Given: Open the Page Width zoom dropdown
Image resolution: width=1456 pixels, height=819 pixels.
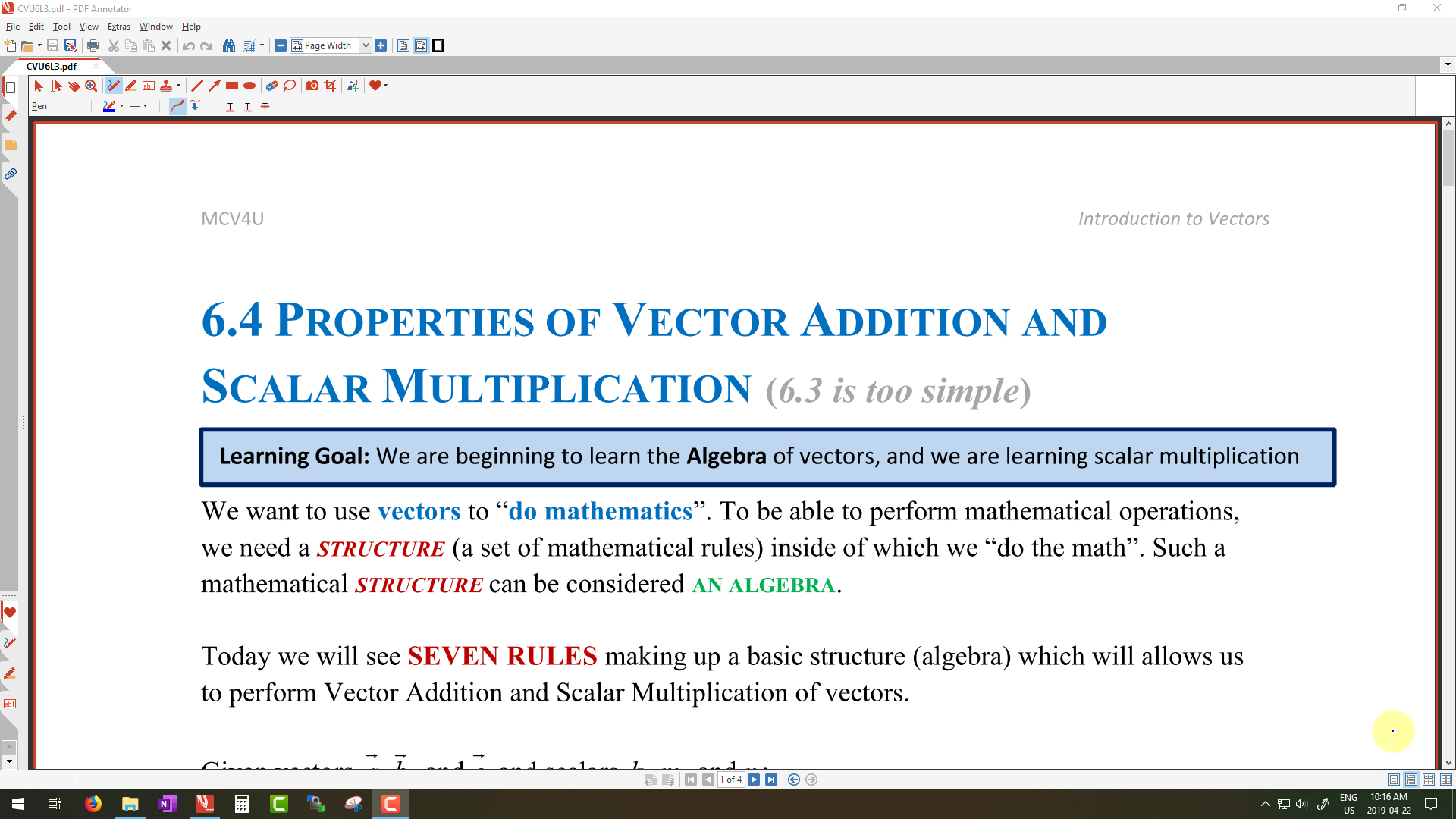Looking at the screenshot, I should 366,45.
